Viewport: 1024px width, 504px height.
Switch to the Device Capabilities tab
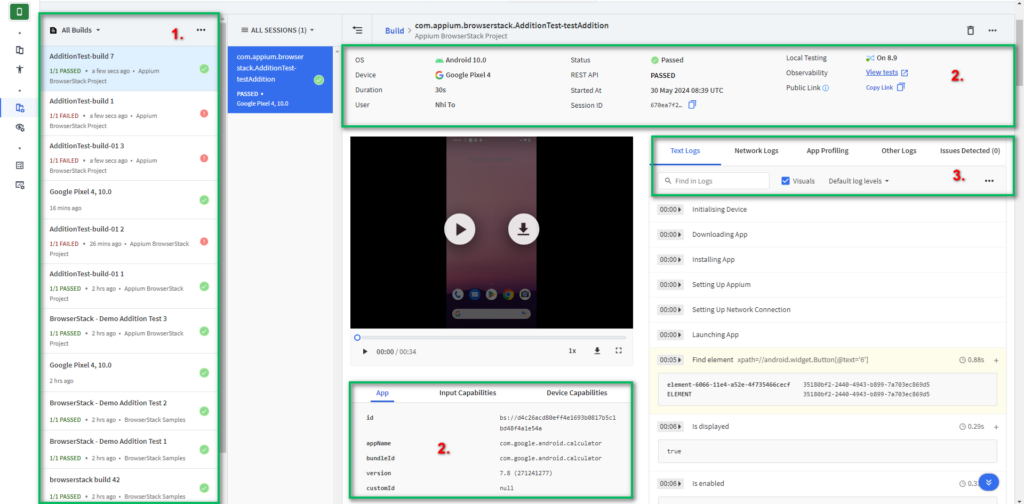tap(576, 393)
